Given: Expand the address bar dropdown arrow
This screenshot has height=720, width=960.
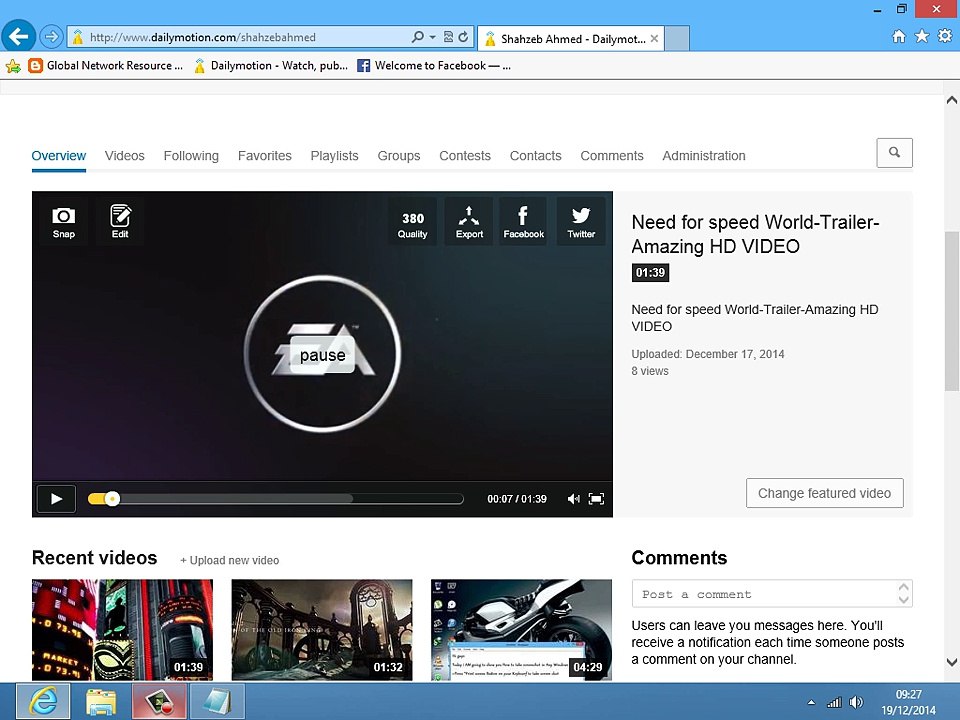Looking at the screenshot, I should pyautogui.click(x=432, y=37).
